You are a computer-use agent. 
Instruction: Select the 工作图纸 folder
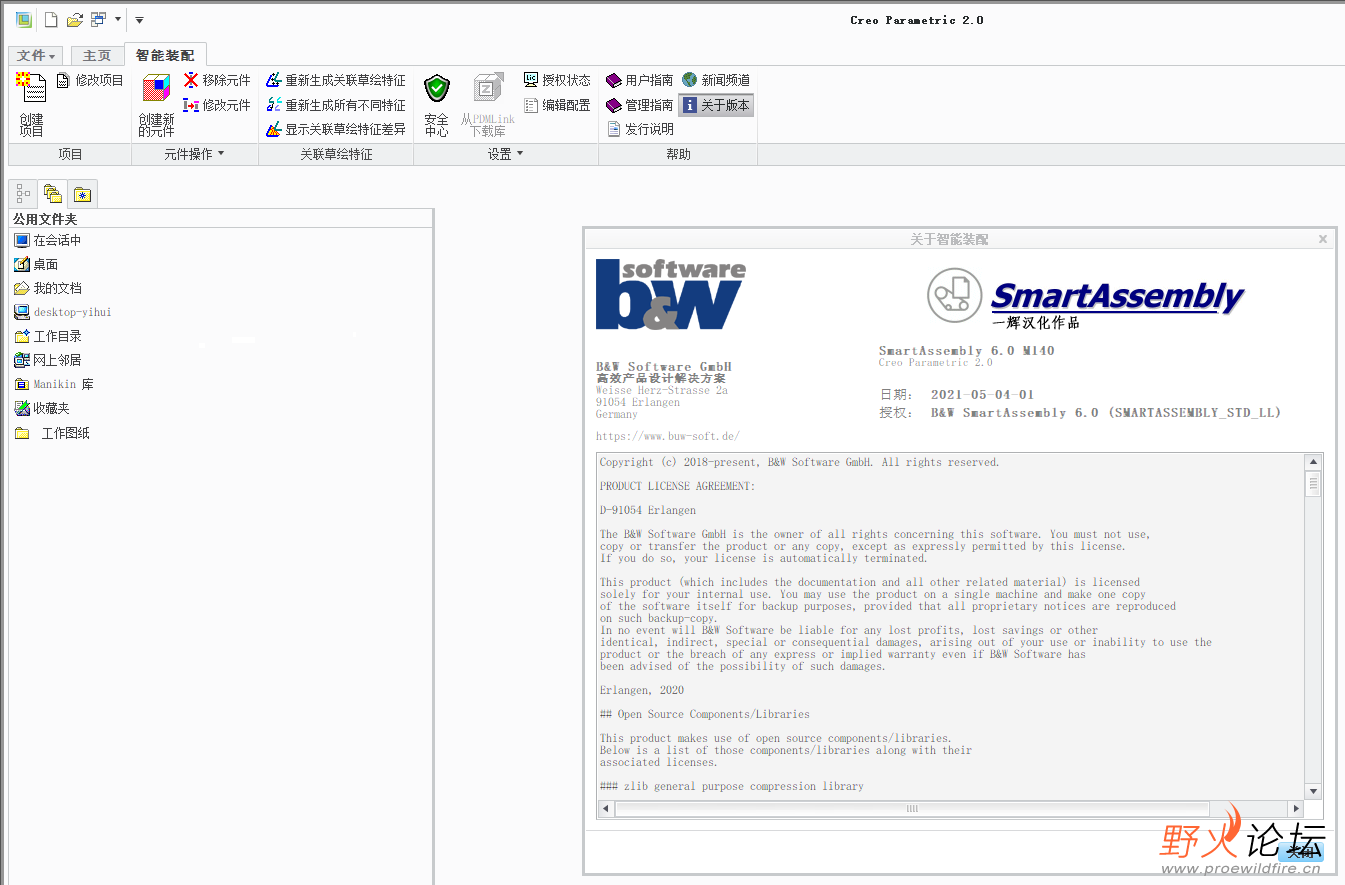tap(53, 433)
